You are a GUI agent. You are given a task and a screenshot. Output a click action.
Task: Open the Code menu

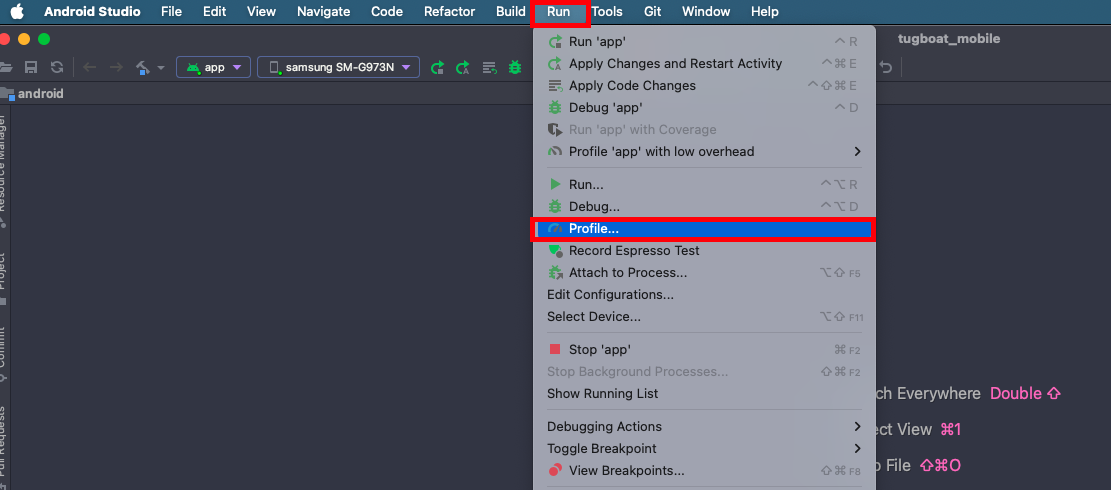(x=387, y=11)
